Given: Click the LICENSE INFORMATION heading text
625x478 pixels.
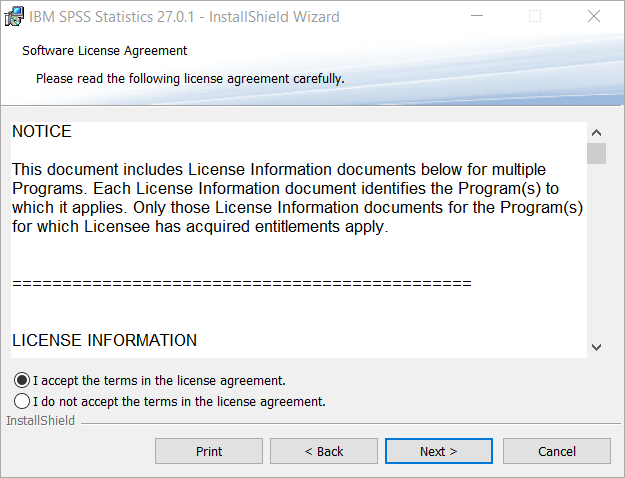Looking at the screenshot, I should coord(104,340).
